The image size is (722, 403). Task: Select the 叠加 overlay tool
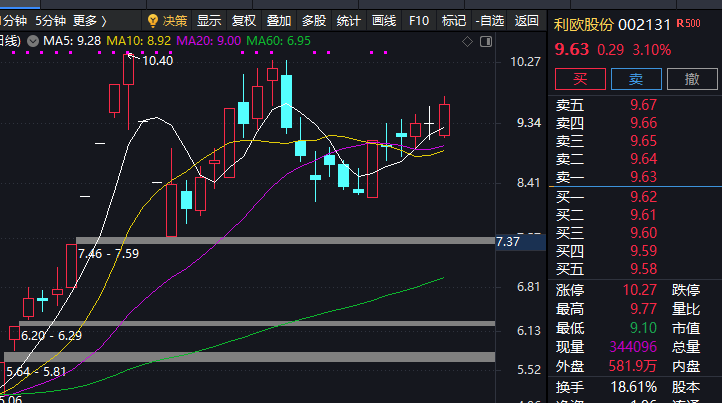pos(279,21)
